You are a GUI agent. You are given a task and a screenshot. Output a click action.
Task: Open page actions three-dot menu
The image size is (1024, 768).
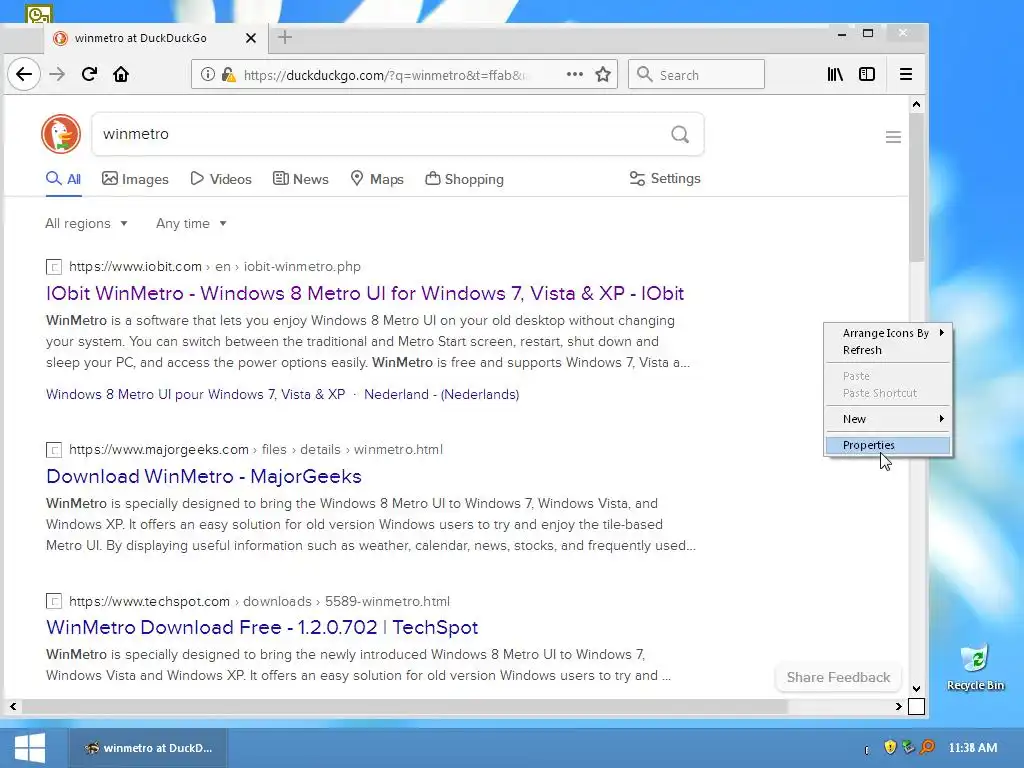coord(575,74)
